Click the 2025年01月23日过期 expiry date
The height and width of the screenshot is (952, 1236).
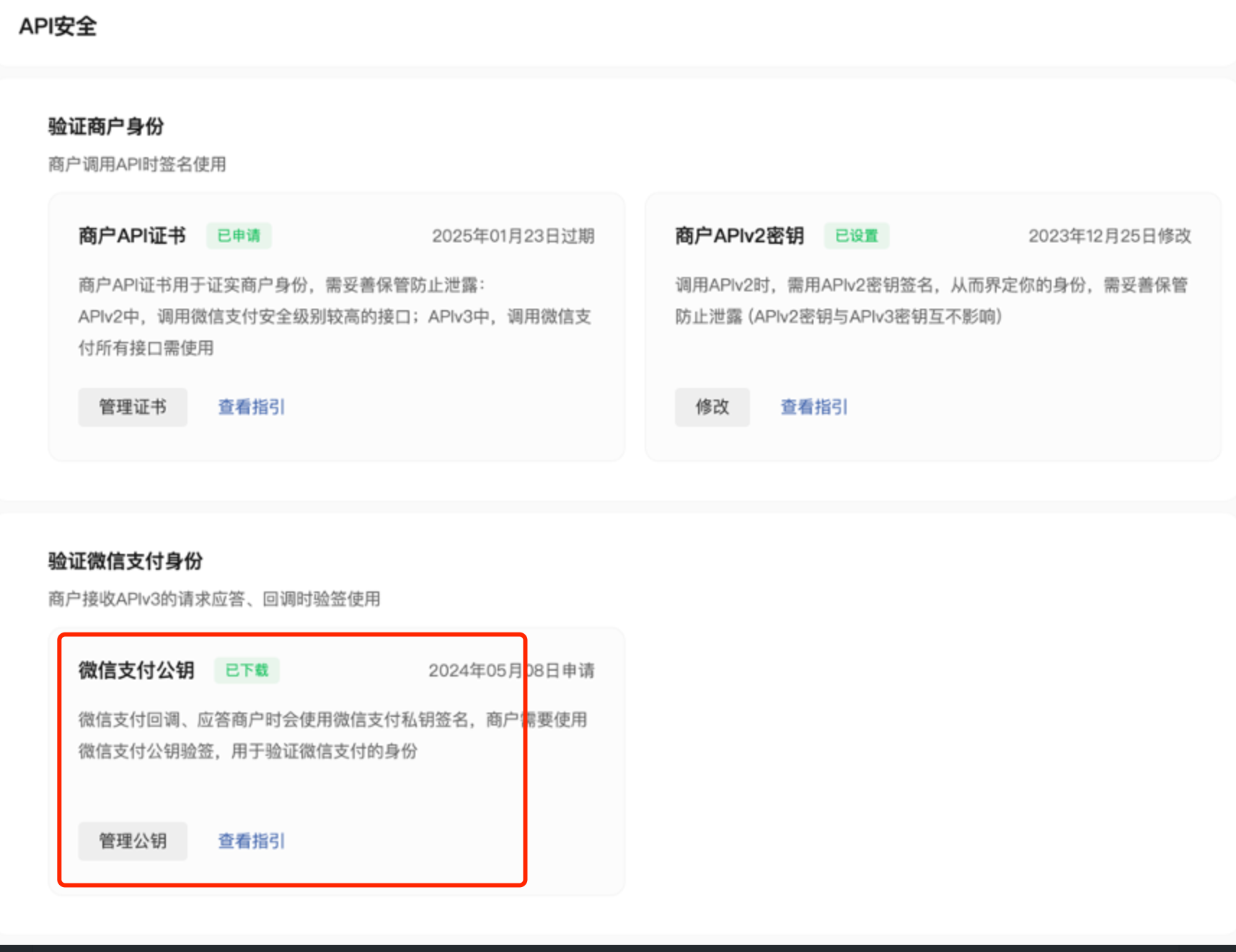[x=513, y=236]
